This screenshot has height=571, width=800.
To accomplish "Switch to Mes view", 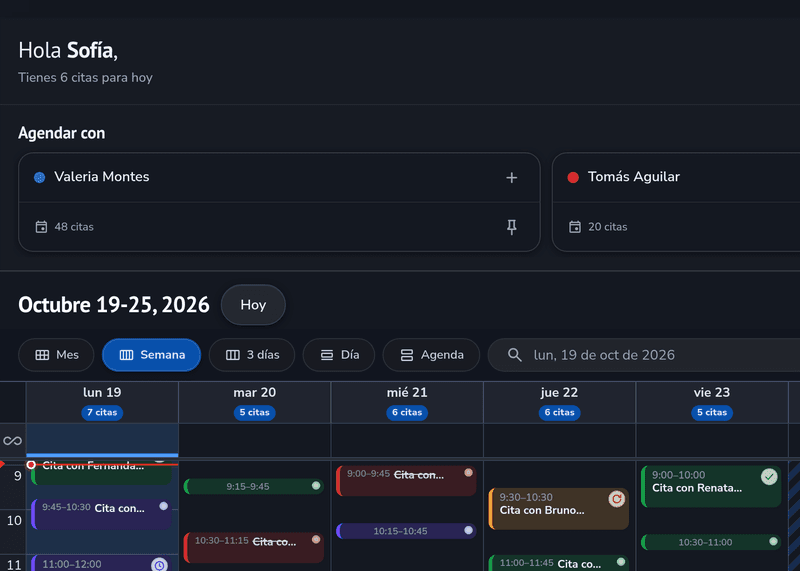I will coord(56,355).
